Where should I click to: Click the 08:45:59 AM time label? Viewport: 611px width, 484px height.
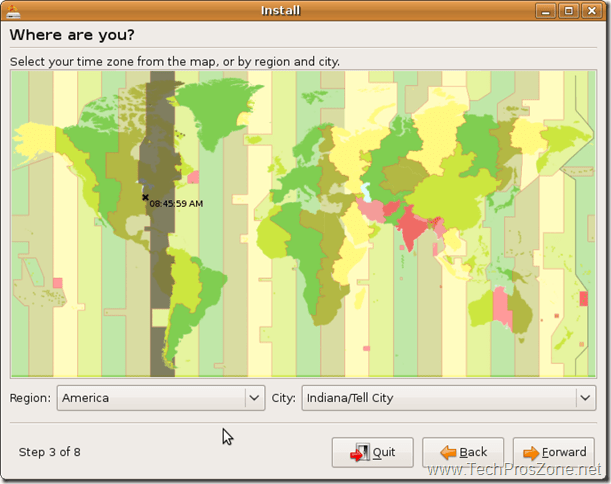pyautogui.click(x=176, y=204)
